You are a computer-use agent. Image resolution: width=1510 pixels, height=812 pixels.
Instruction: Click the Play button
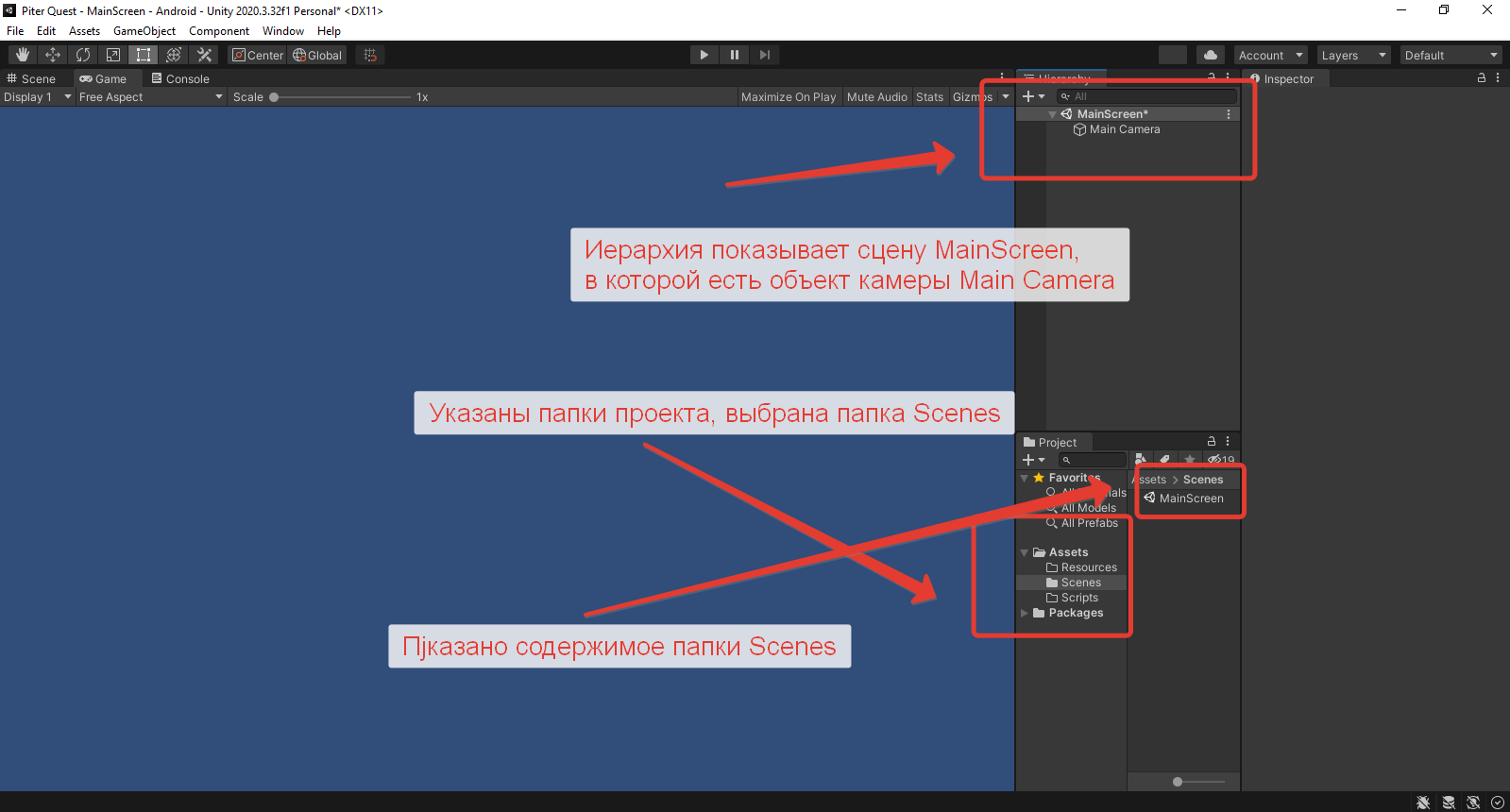pyautogui.click(x=704, y=55)
